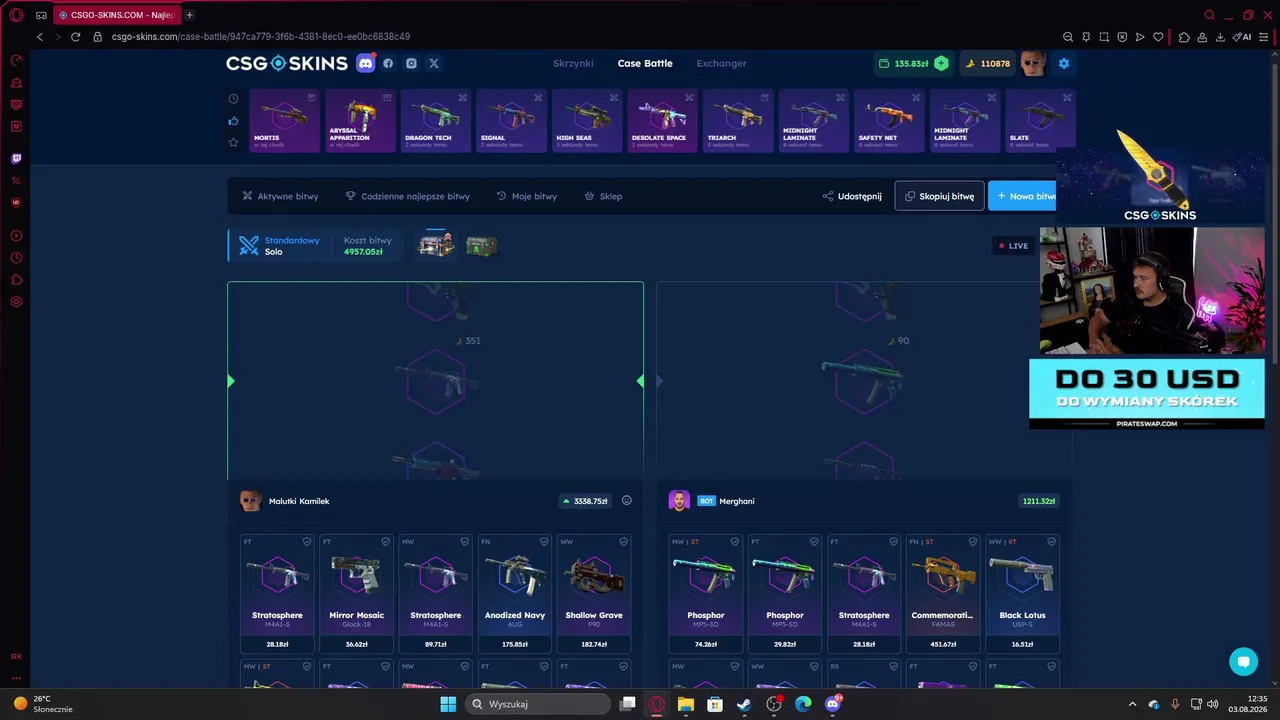
Task: Go back to the previous page
Action: tap(40, 37)
